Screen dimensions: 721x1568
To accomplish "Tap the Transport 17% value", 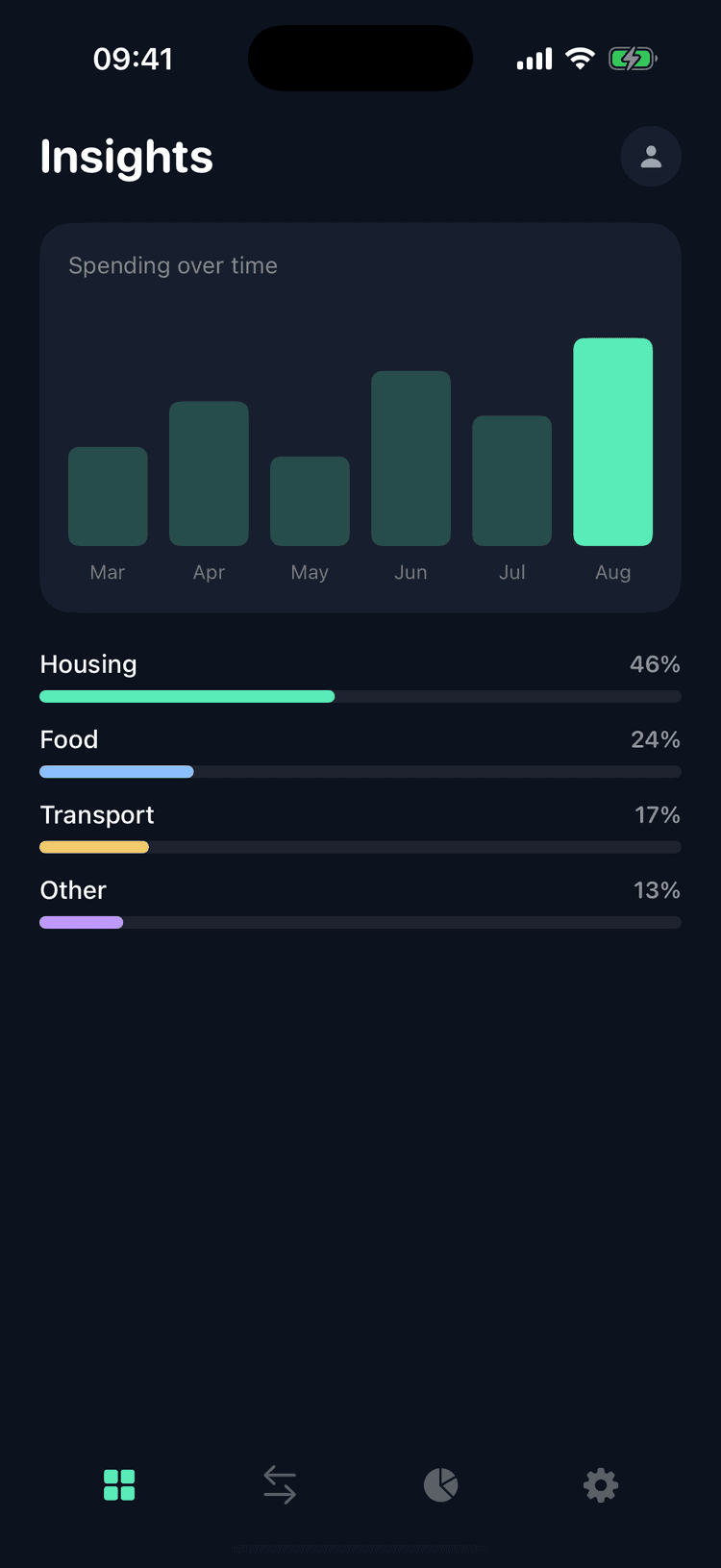I will 658,815.
